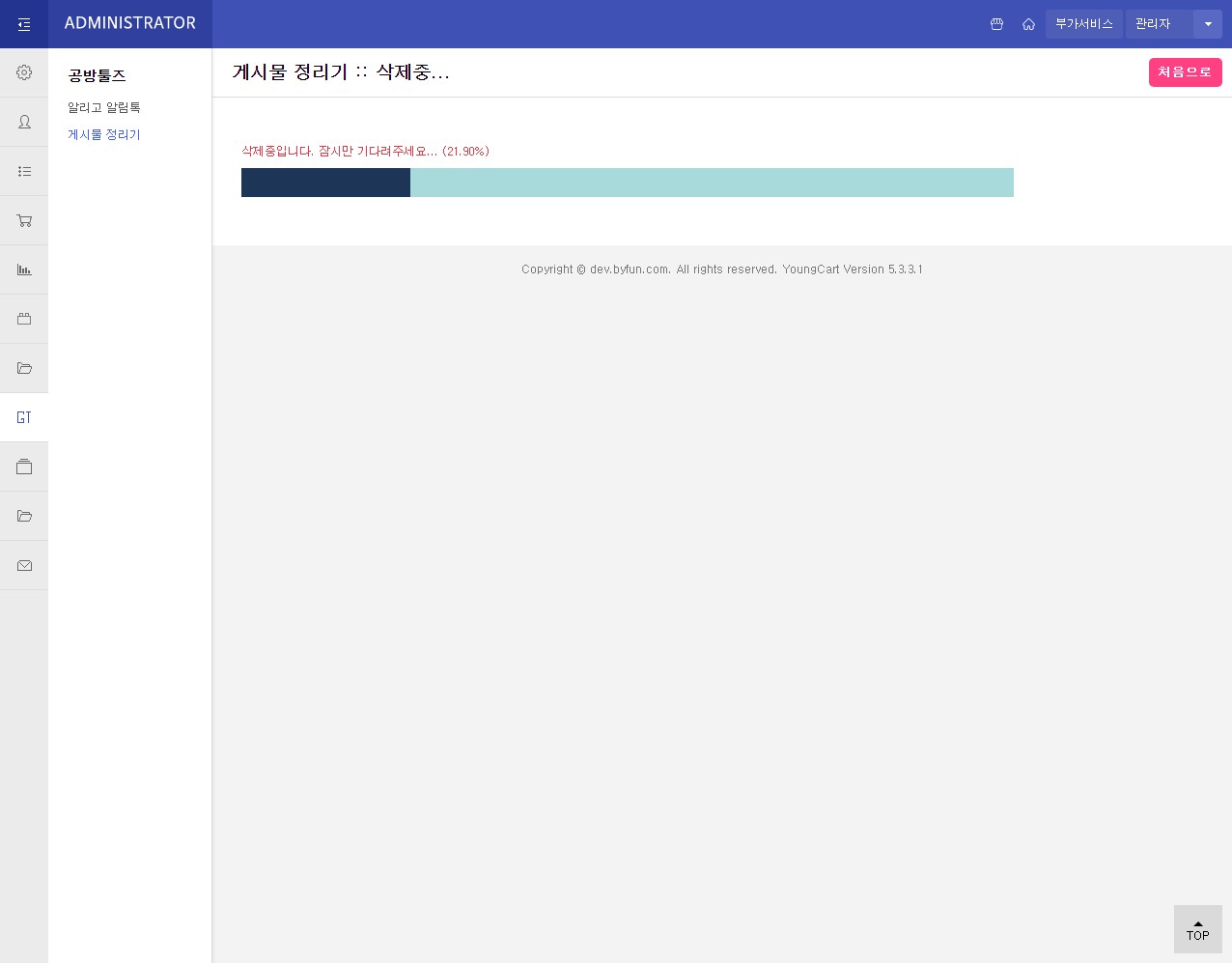Click the archive box icon in sidebar
Viewport: 1232px width, 963px height.
coord(24,467)
